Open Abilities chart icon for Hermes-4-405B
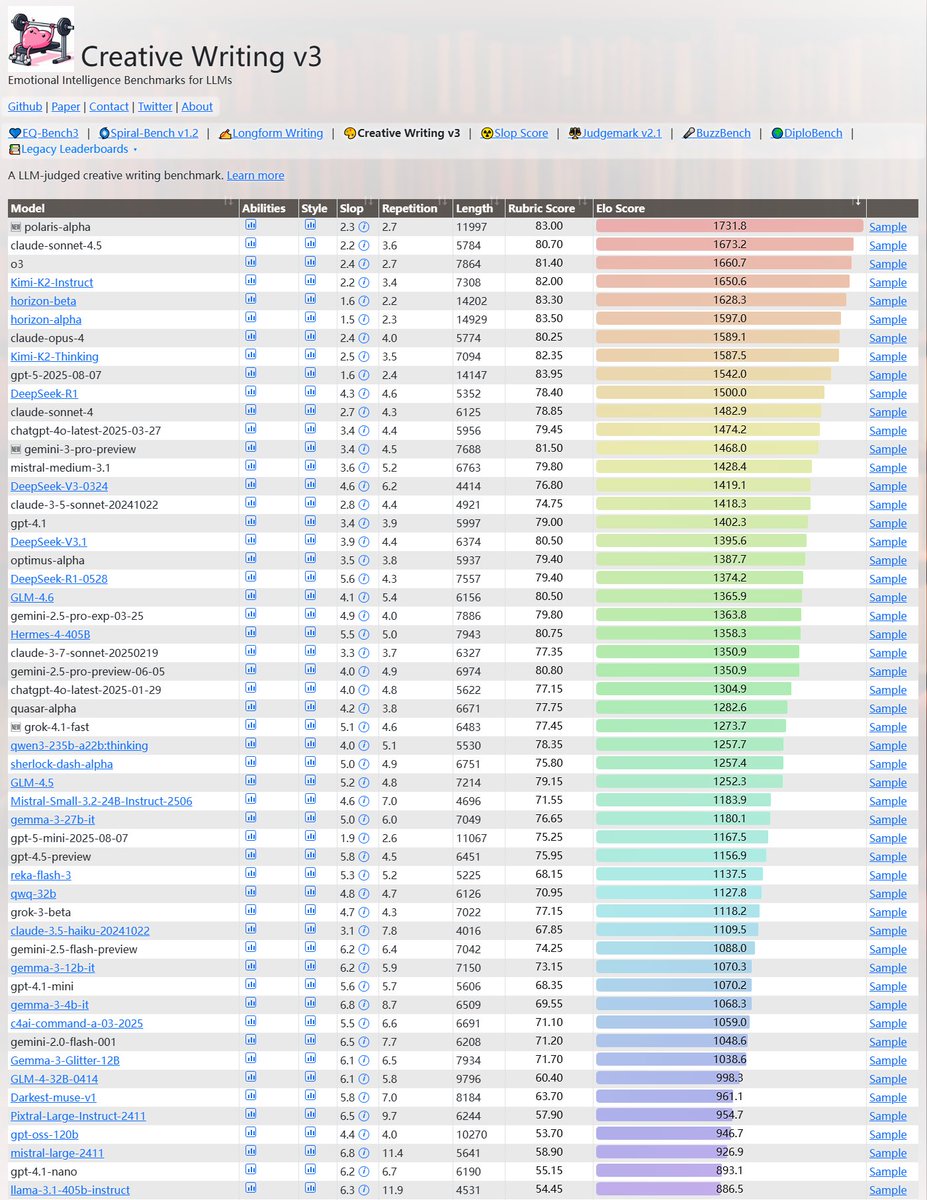 [251, 633]
